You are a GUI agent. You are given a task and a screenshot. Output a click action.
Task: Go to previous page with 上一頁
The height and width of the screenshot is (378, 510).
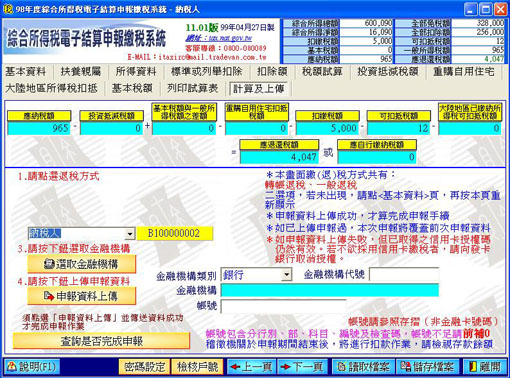[x=251, y=367]
